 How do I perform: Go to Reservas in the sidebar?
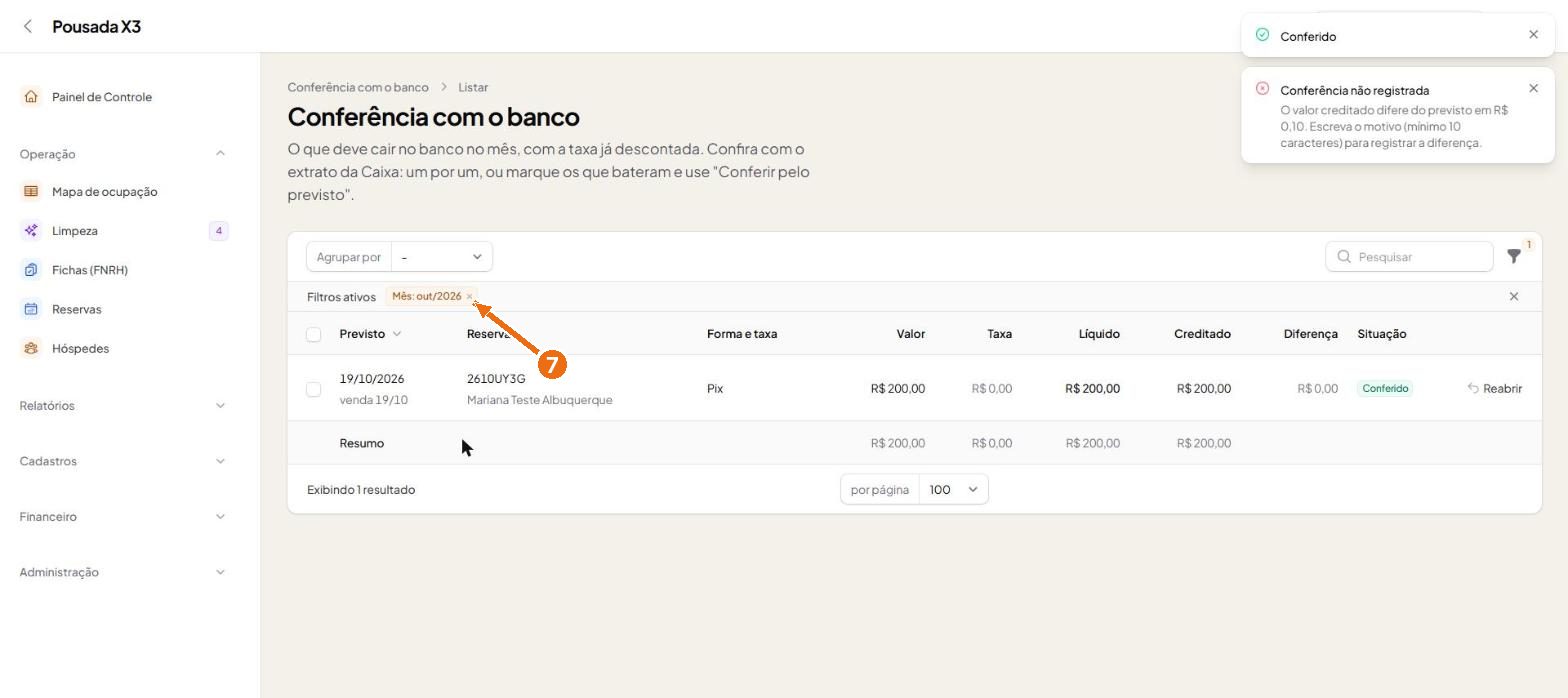point(76,309)
